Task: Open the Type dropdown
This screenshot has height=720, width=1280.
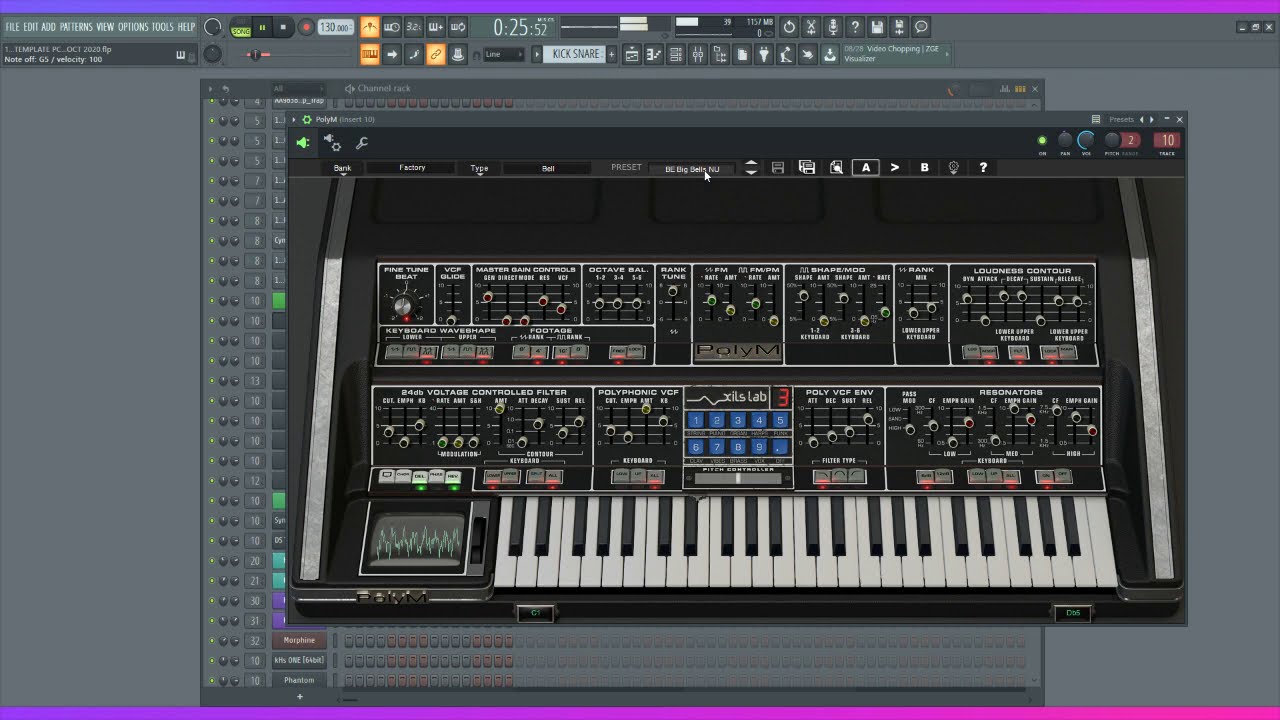Action: [479, 168]
